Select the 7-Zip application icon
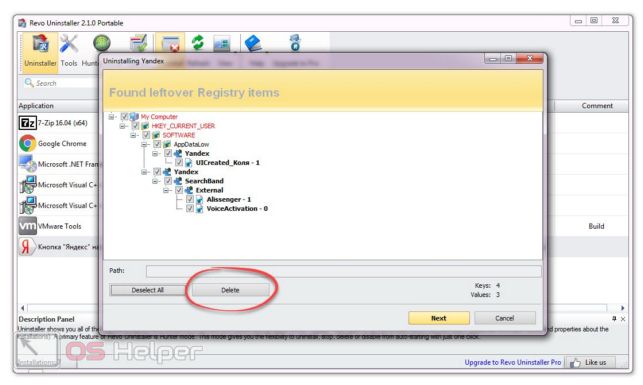This screenshot has width=643, height=385. (27, 123)
